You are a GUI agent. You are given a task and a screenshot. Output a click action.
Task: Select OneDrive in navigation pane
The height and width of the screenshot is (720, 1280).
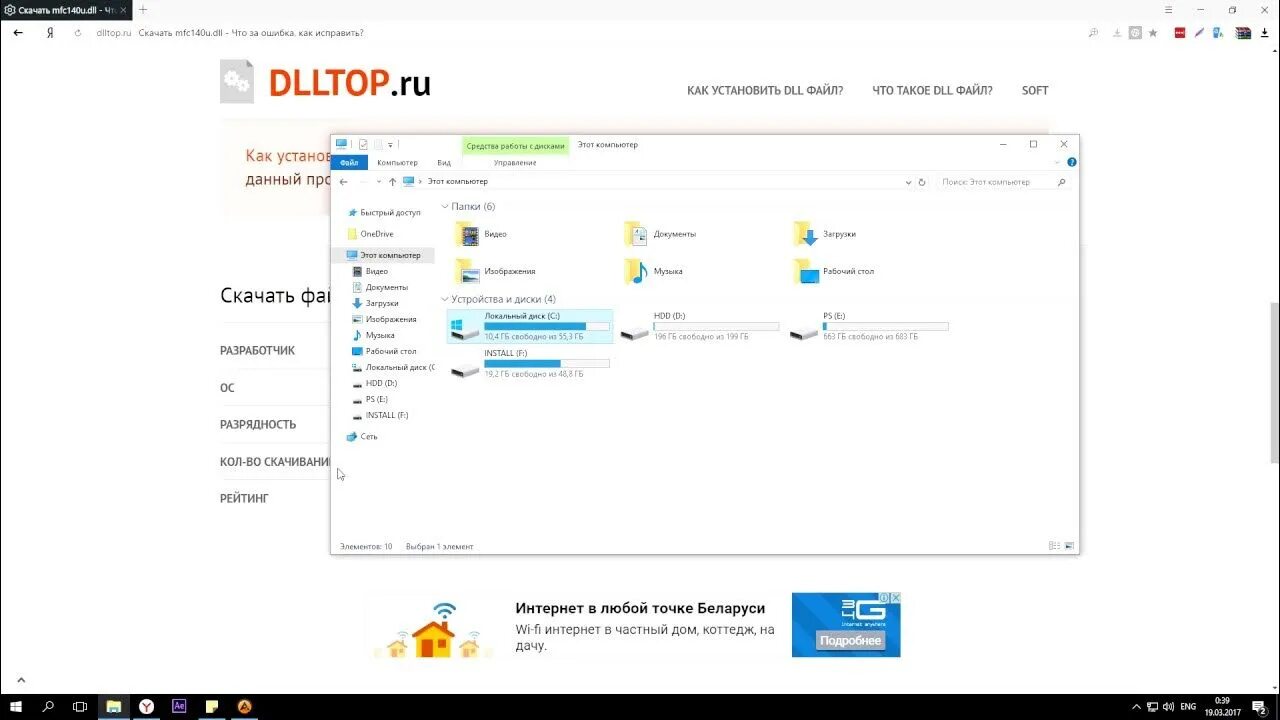(x=370, y=234)
